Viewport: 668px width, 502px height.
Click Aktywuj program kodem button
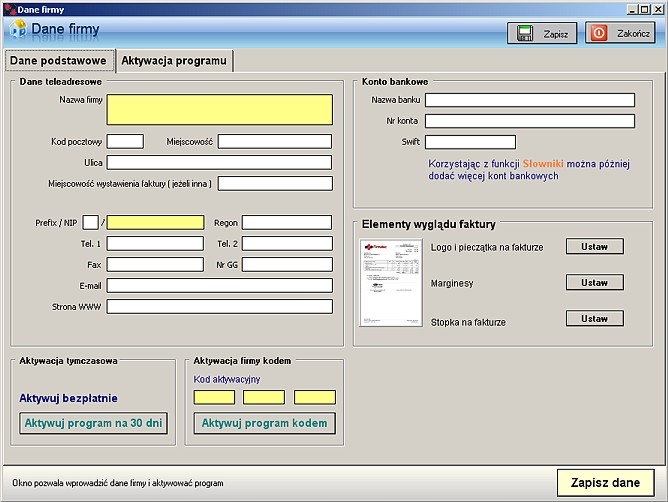click(x=264, y=423)
